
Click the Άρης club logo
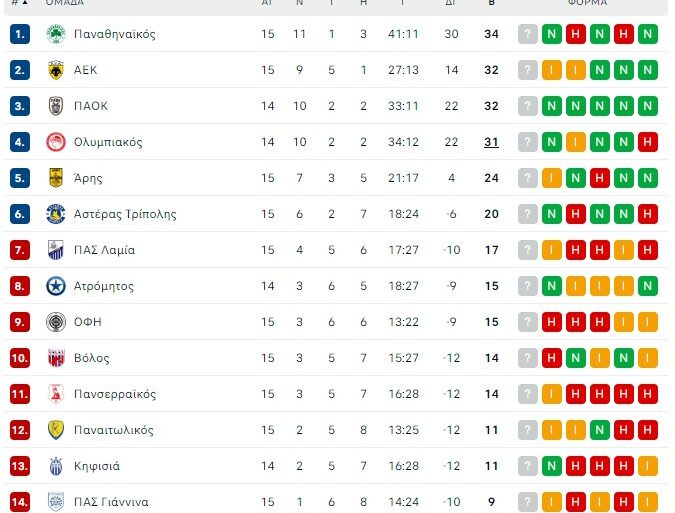[x=55, y=178]
